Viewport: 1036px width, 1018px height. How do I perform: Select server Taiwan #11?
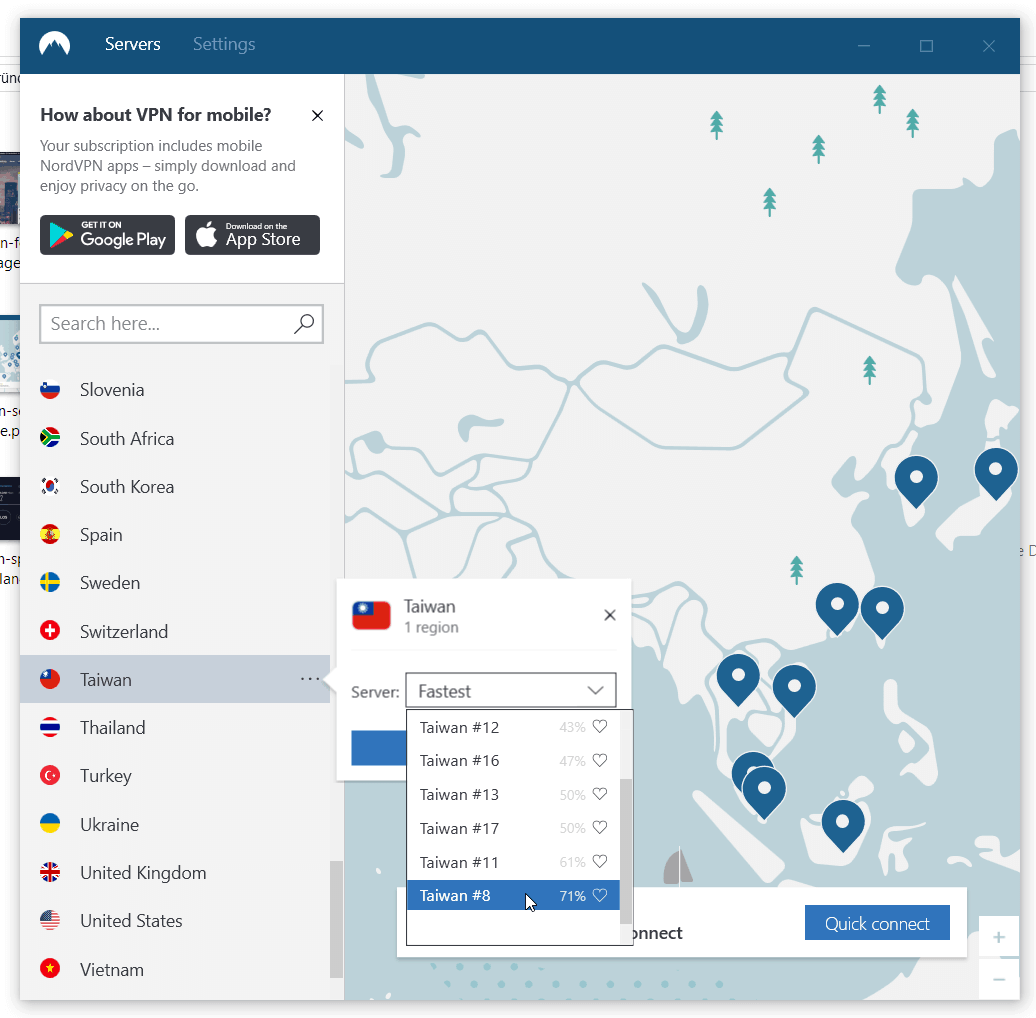513,862
